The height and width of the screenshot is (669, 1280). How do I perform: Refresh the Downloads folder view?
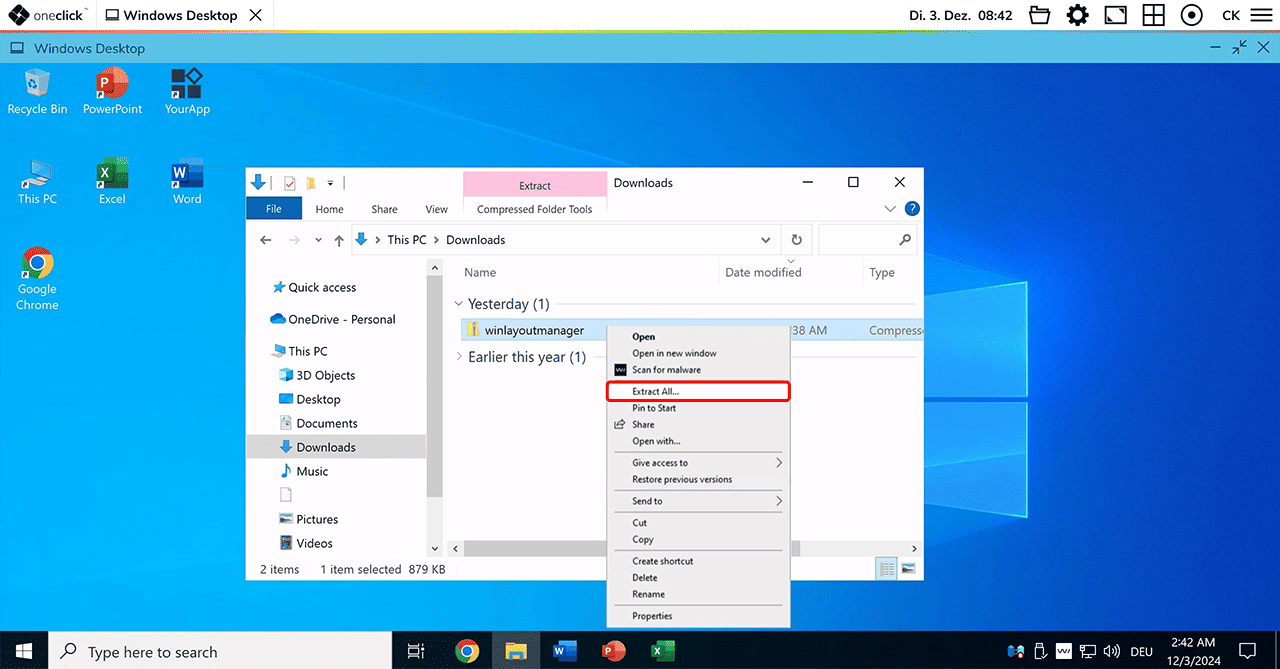coord(796,240)
